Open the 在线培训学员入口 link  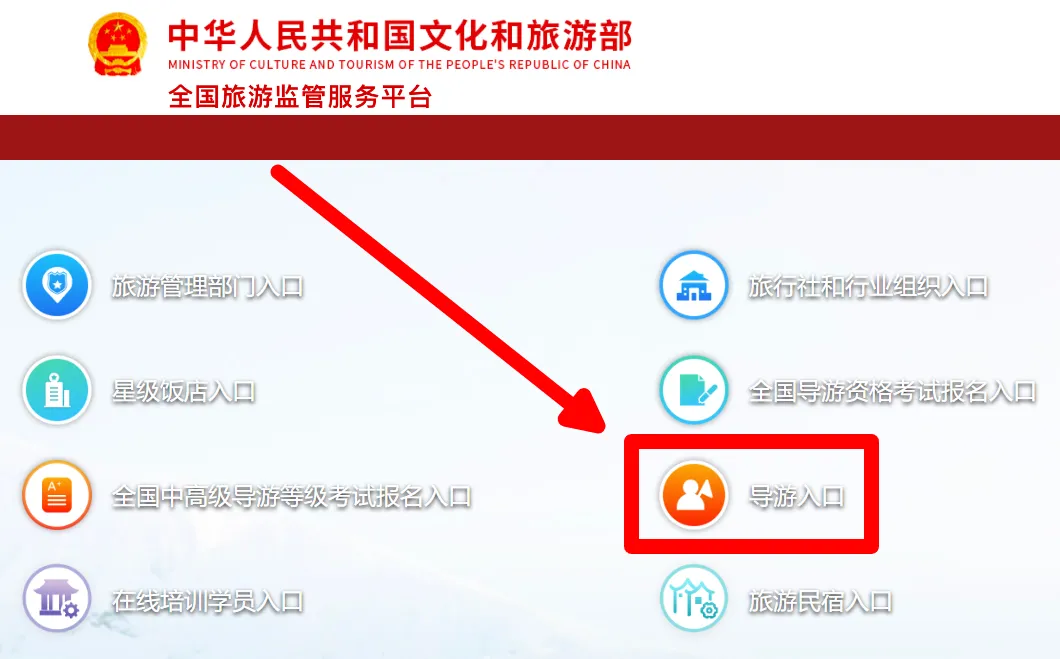[208, 602]
